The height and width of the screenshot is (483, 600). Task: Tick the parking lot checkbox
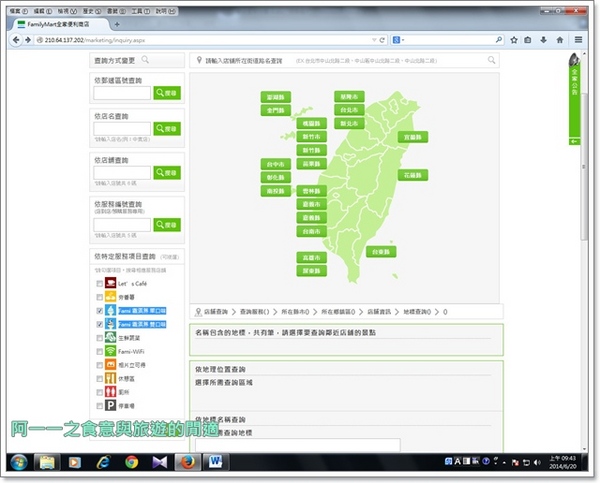tap(99, 406)
